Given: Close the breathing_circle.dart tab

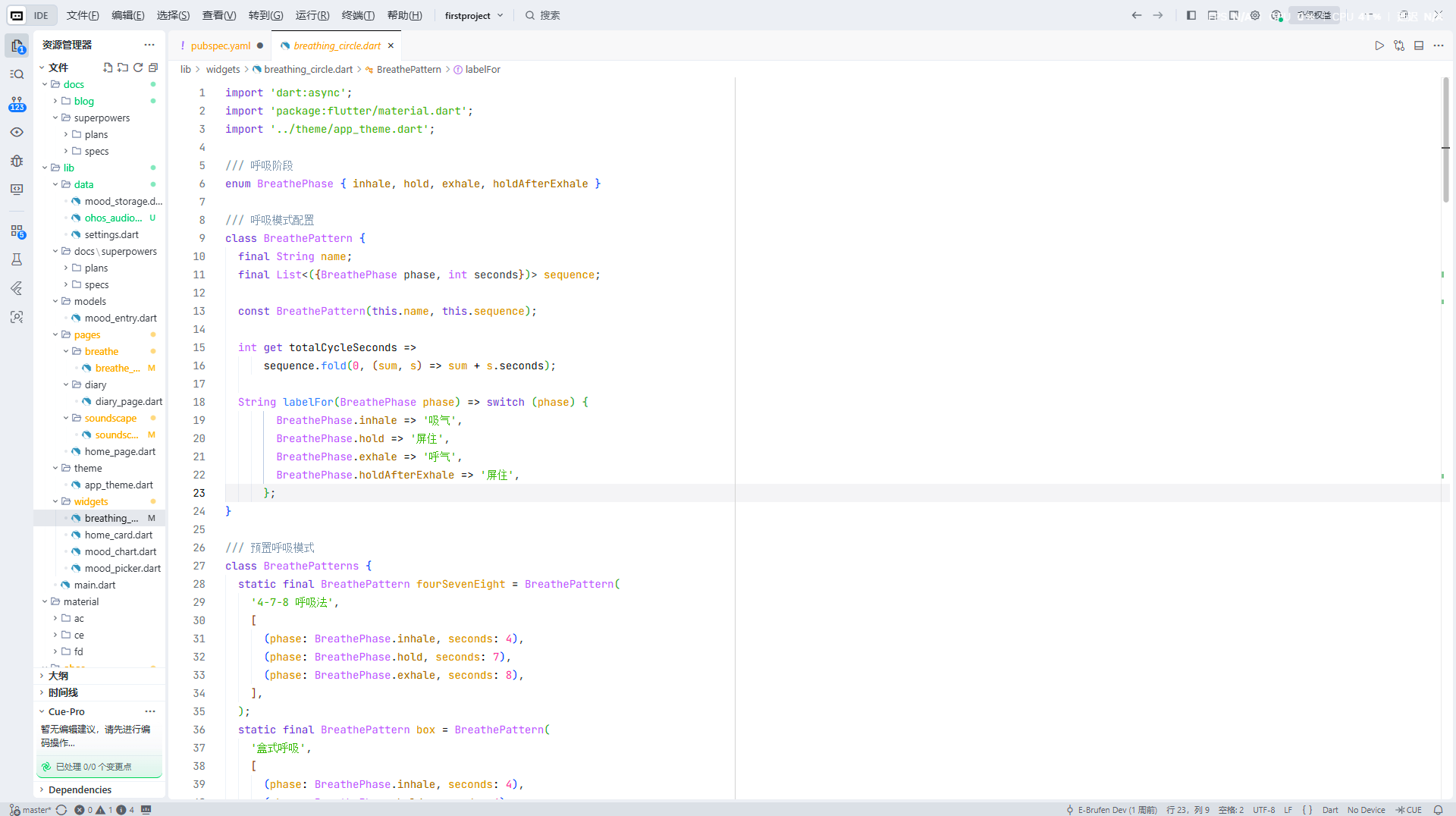Looking at the screenshot, I should tap(391, 46).
